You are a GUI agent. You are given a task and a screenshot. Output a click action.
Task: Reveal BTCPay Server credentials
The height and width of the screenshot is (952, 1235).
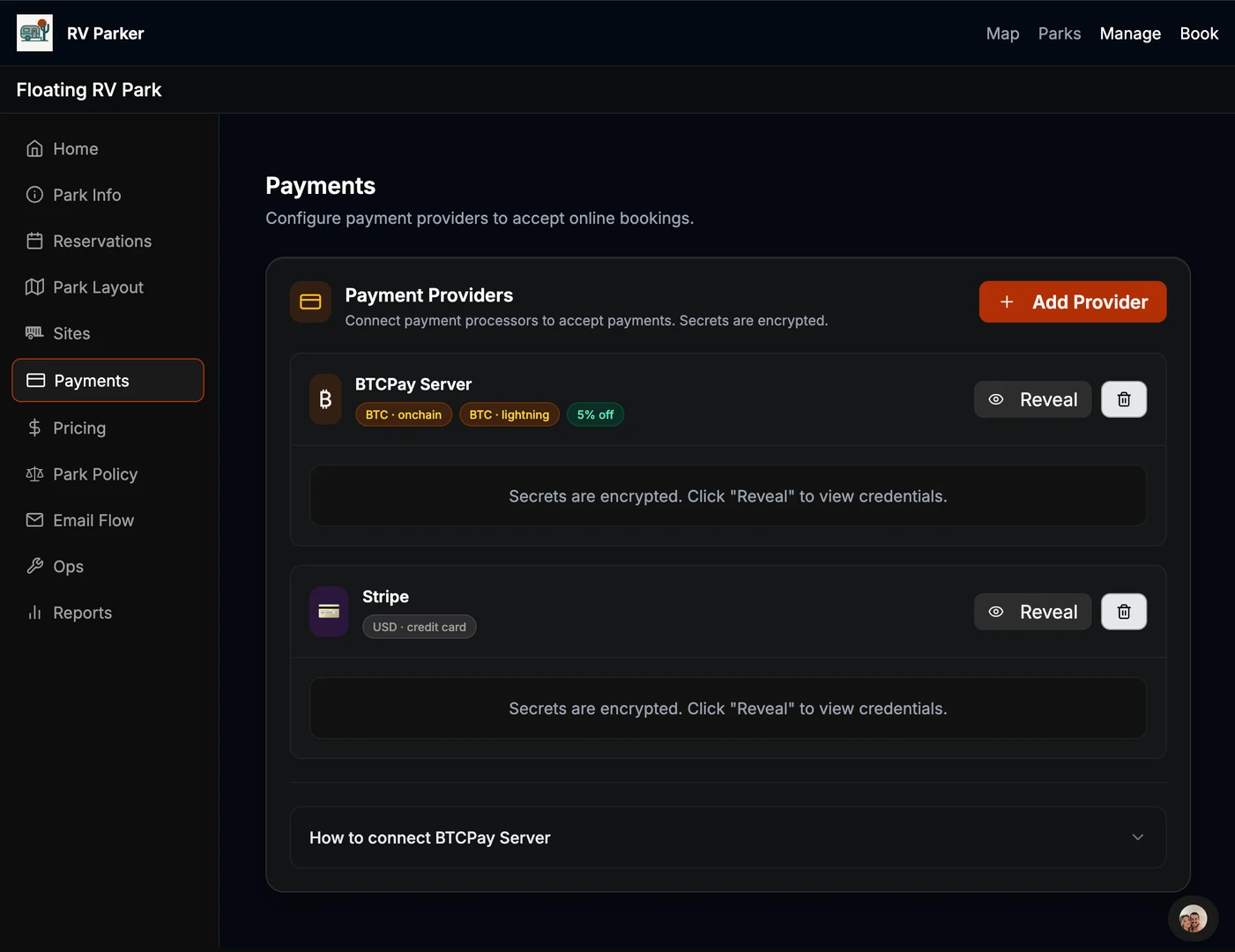tap(1032, 399)
